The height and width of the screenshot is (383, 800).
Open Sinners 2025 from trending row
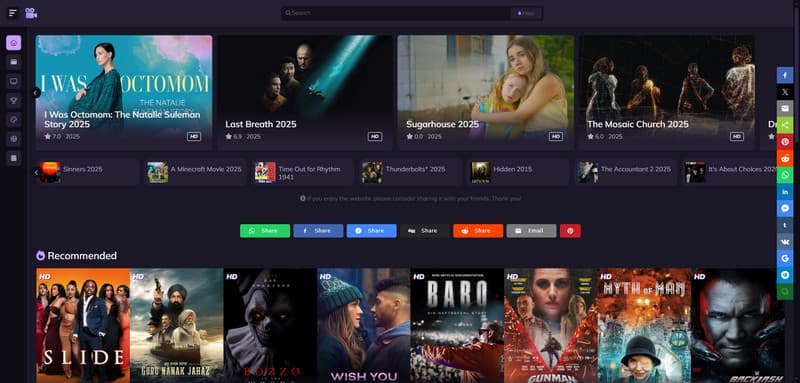(89, 172)
